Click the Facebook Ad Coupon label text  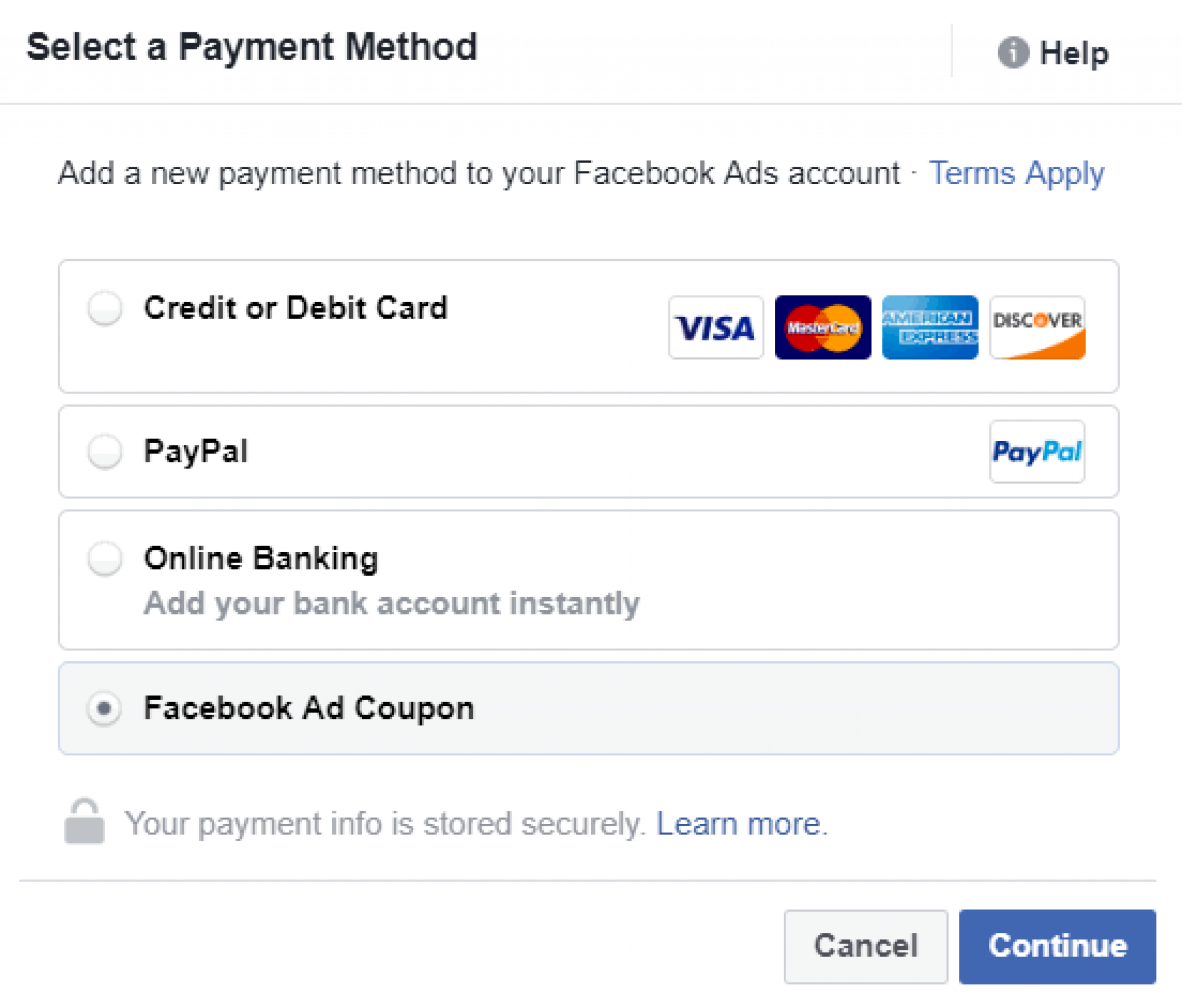tap(308, 707)
